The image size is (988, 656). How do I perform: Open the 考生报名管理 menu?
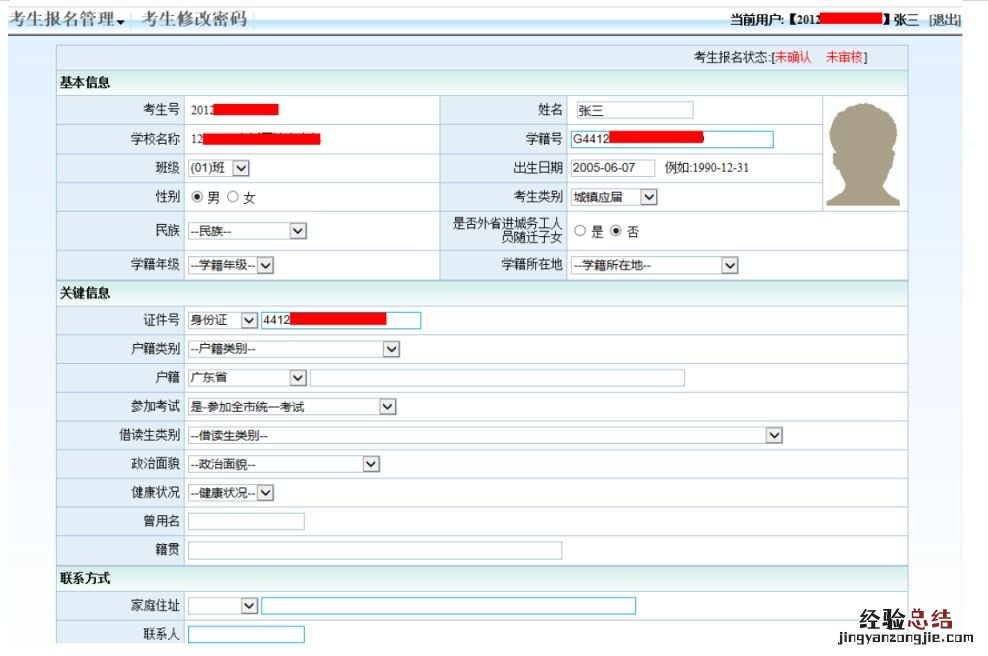pos(67,19)
